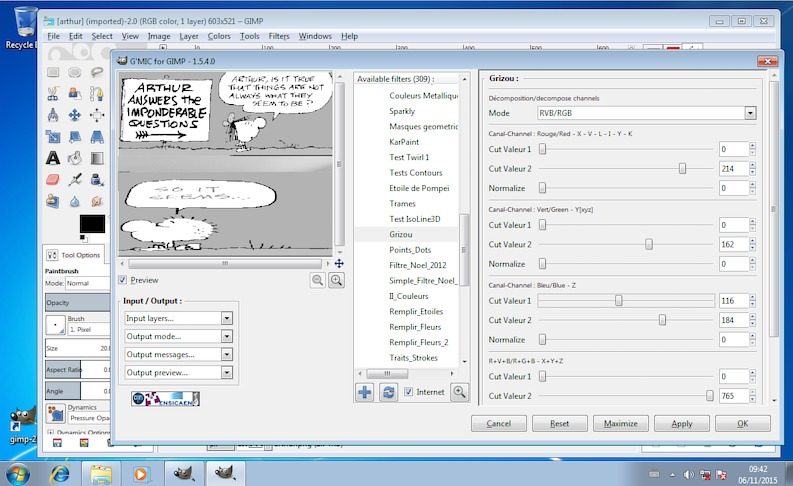Click the Blue channel Cut Valeur 1 slider
793x486 pixels.
coord(626,301)
